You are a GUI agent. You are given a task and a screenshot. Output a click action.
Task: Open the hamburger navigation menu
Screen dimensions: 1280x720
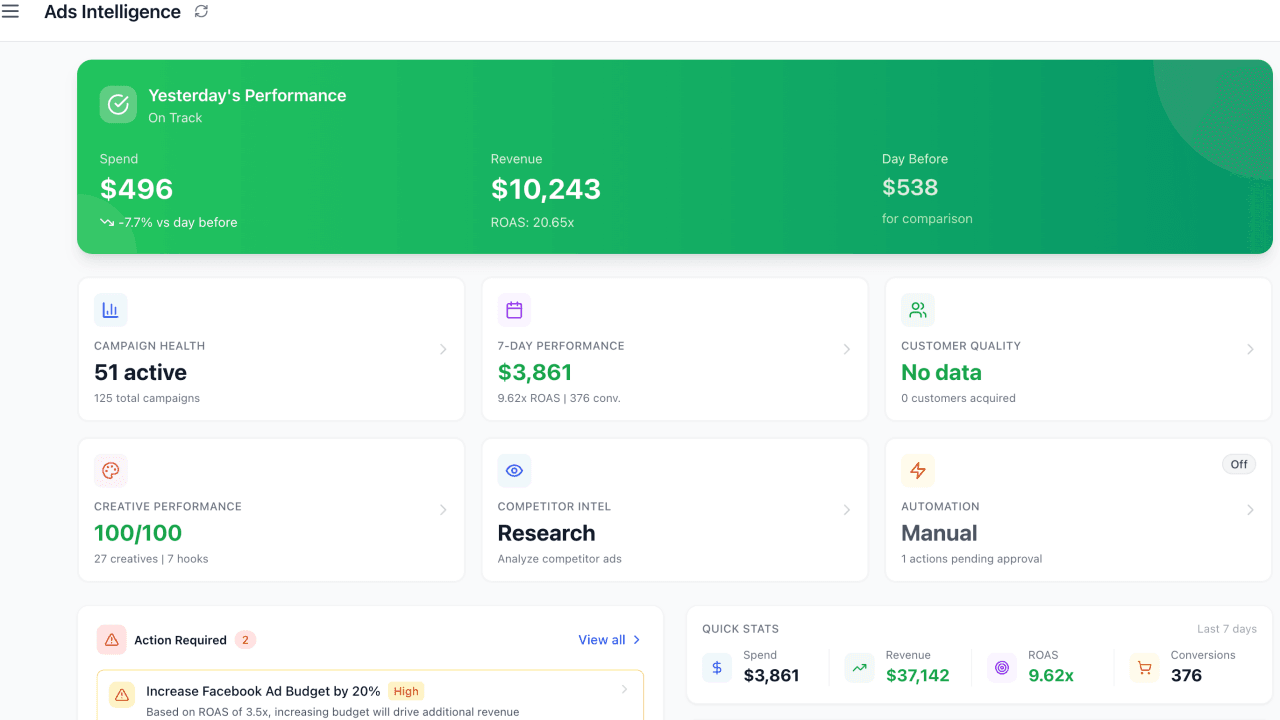[11, 11]
